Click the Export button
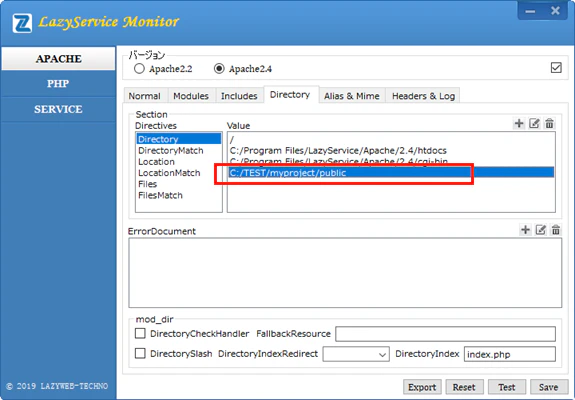This screenshot has height=400, width=575. point(422,387)
